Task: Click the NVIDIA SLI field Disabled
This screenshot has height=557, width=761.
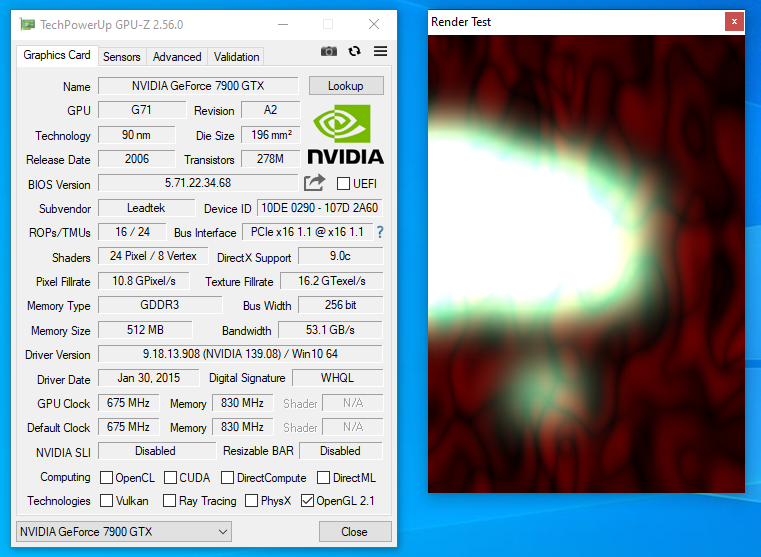Action: (x=157, y=451)
